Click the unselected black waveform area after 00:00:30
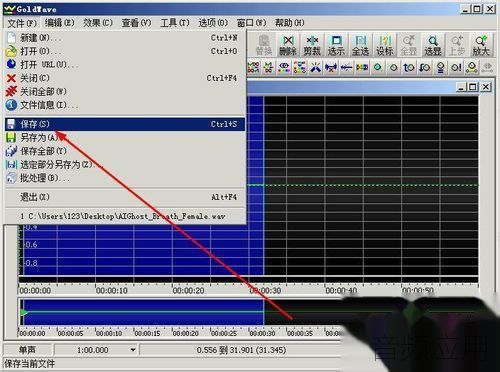 [x=371, y=185]
